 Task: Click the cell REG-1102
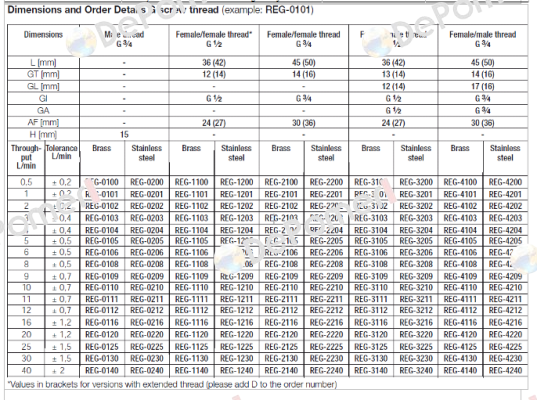(x=191, y=206)
